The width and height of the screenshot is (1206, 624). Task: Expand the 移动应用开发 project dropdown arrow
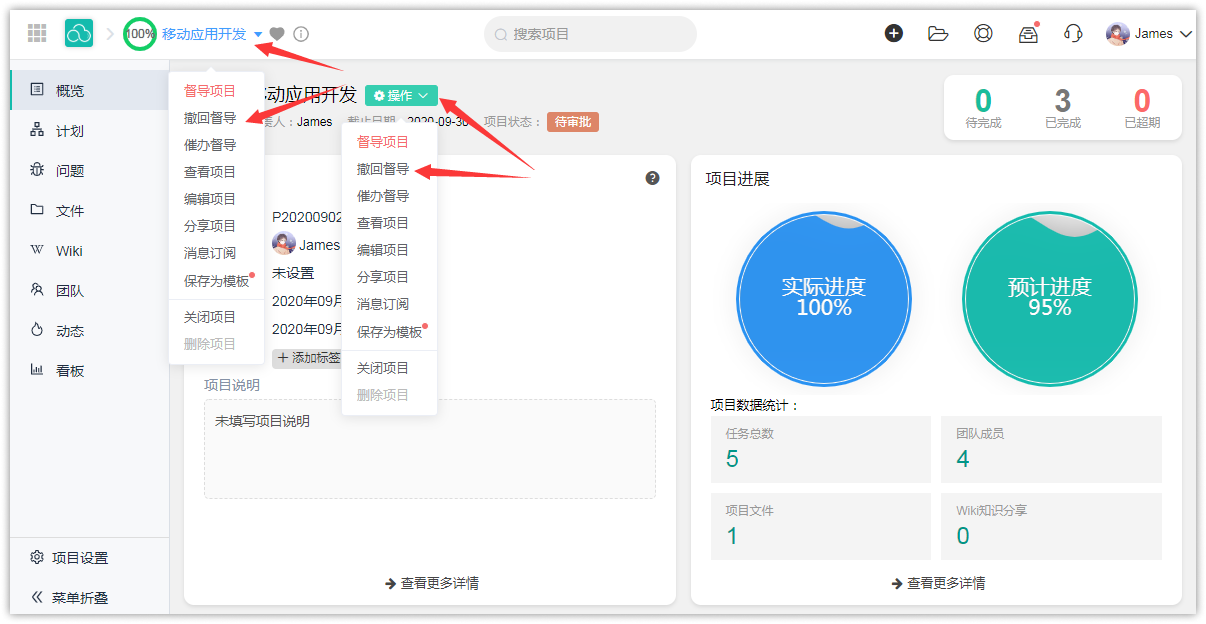[258, 34]
